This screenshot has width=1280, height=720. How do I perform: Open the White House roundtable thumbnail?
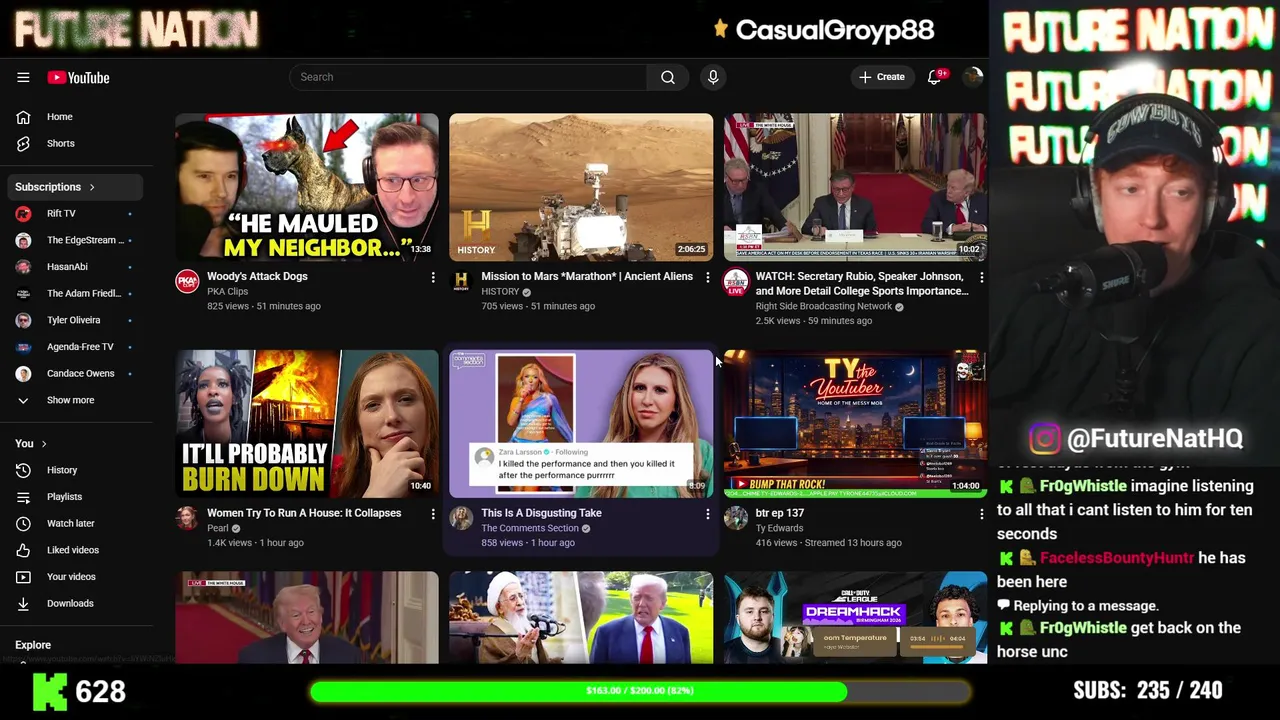coord(855,187)
